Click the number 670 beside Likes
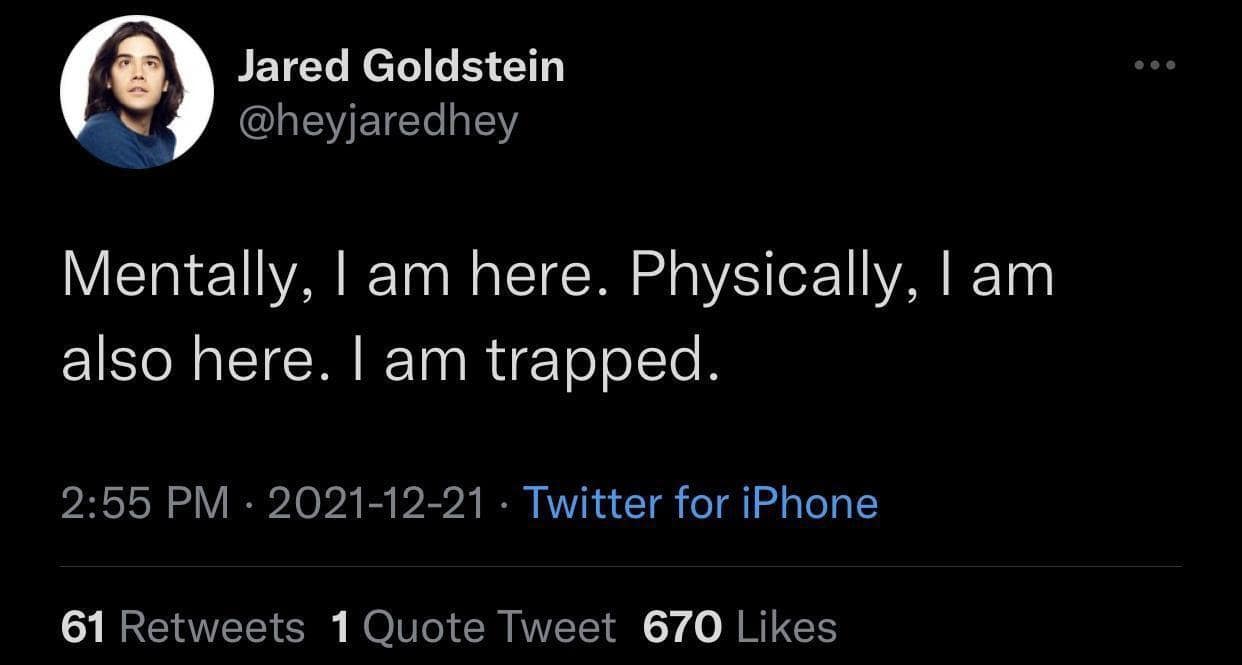Image resolution: width=1242 pixels, height=665 pixels. click(681, 627)
